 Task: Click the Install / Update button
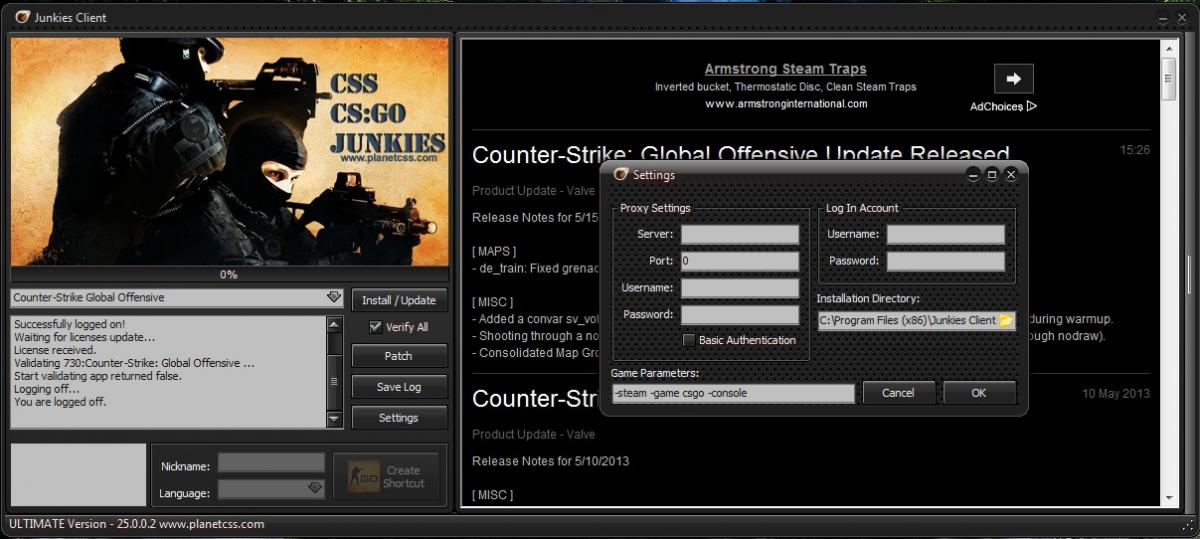click(x=399, y=300)
